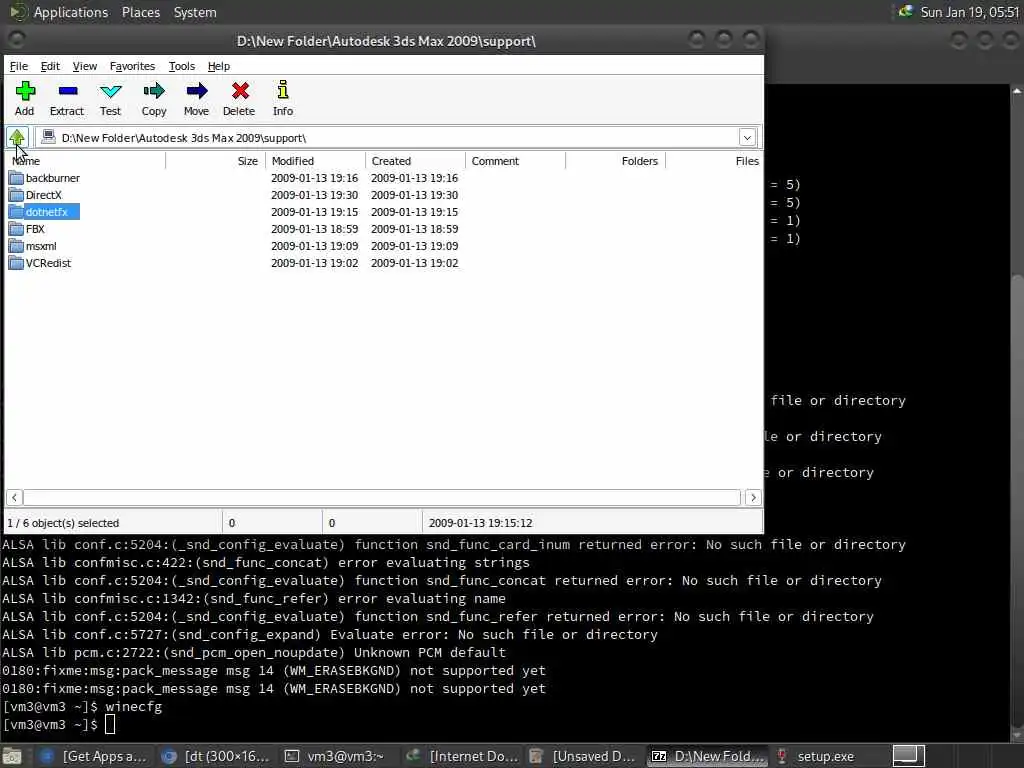
Task: Open the Help menu
Action: pyautogui.click(x=219, y=66)
